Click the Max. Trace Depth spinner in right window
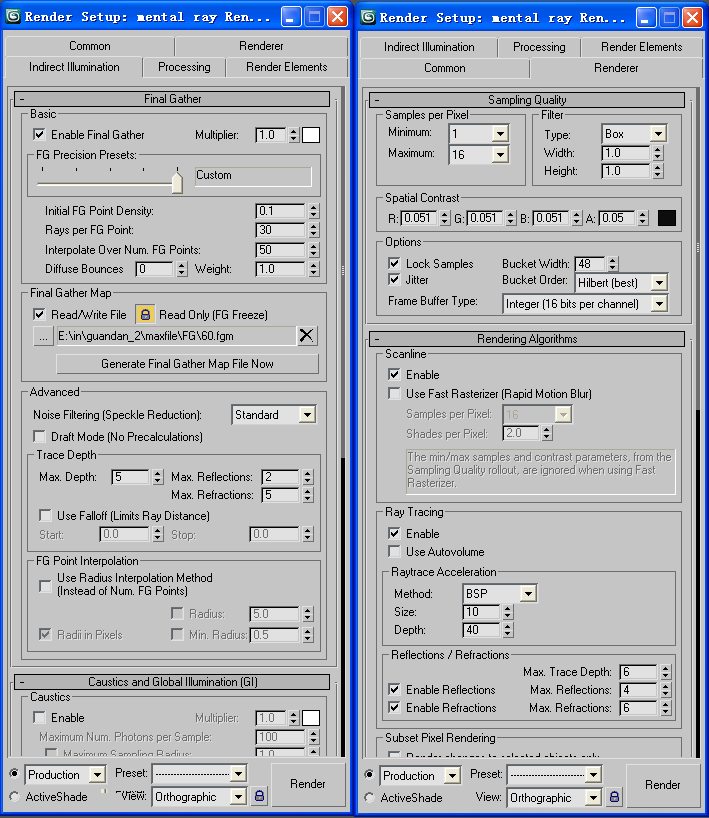Screen dimensions: 709x818 pyautogui.click(x=665, y=672)
